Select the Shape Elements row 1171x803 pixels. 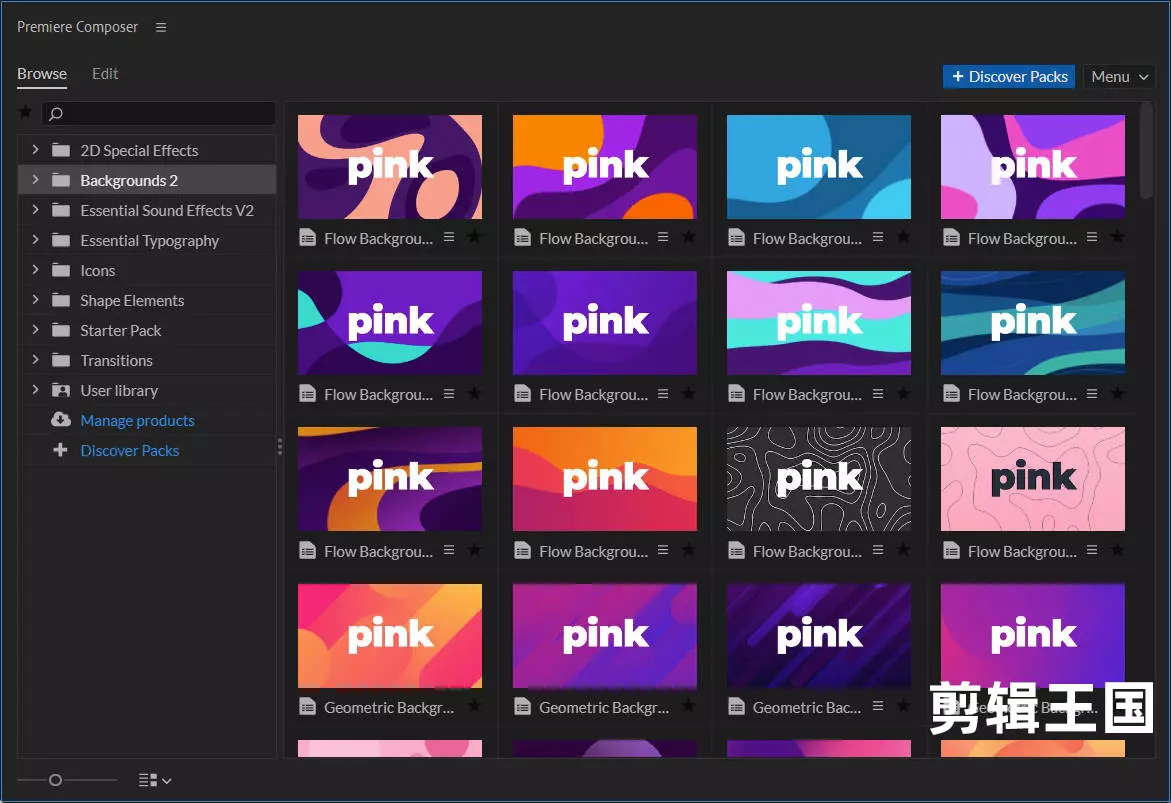(147, 300)
